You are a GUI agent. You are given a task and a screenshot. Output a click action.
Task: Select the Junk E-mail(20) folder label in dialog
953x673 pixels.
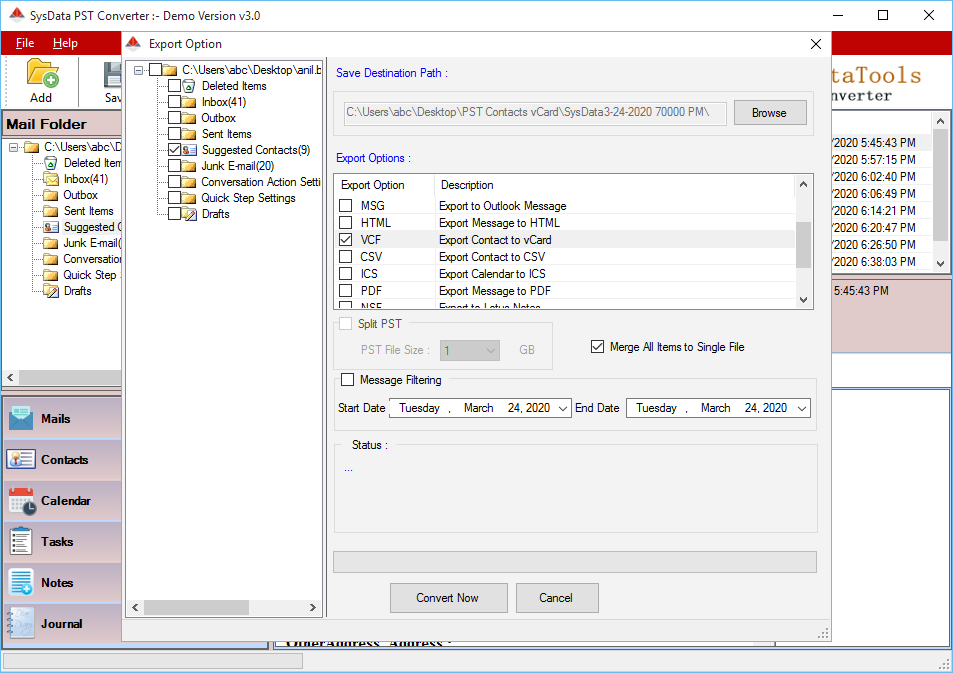point(238,166)
